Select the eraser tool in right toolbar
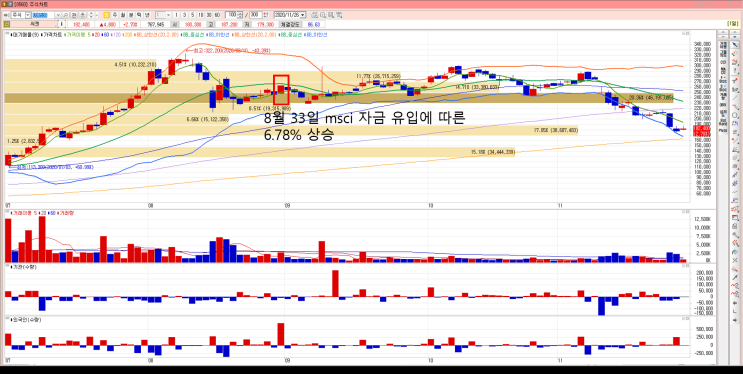Viewport: 743px width, 374px height. point(735,53)
